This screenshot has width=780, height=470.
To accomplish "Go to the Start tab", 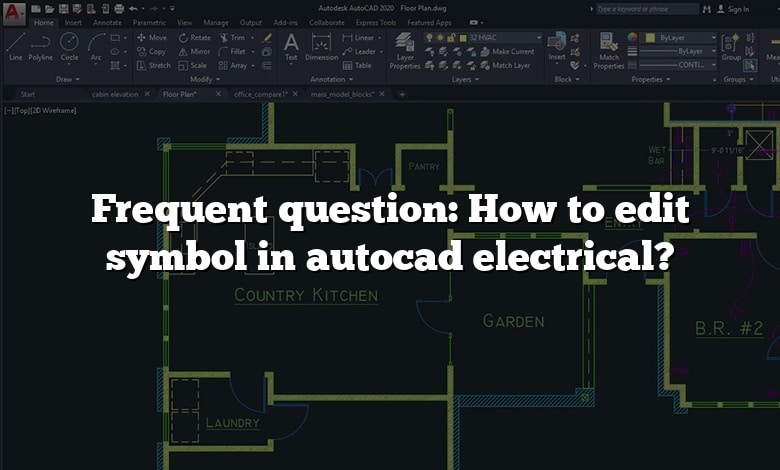I will click(28, 94).
